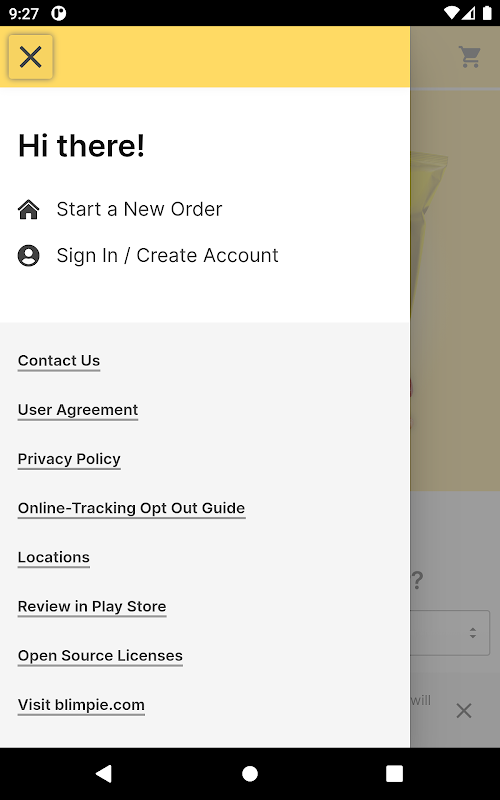Select Sign In / Create Account
This screenshot has width=500, height=800.
tap(167, 256)
